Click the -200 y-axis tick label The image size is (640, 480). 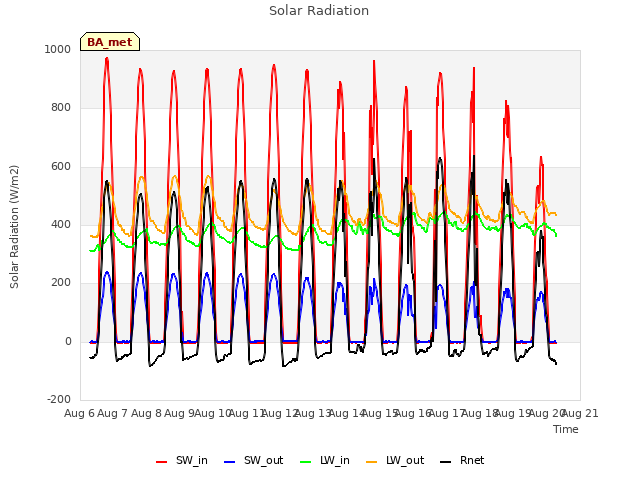coord(59,400)
